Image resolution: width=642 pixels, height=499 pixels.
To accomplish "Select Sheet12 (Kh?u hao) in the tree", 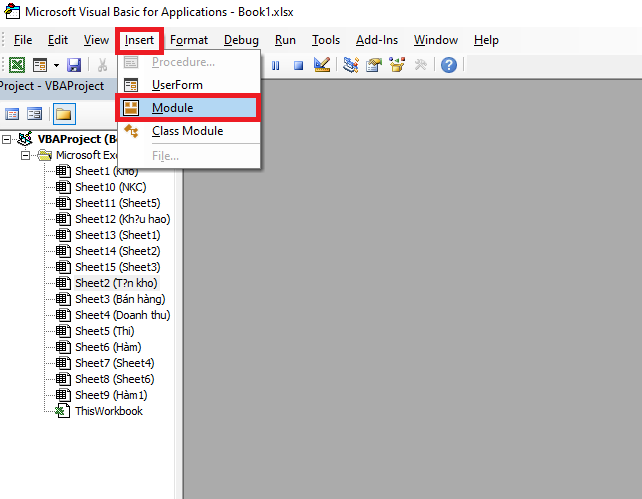I will click(x=123, y=219).
